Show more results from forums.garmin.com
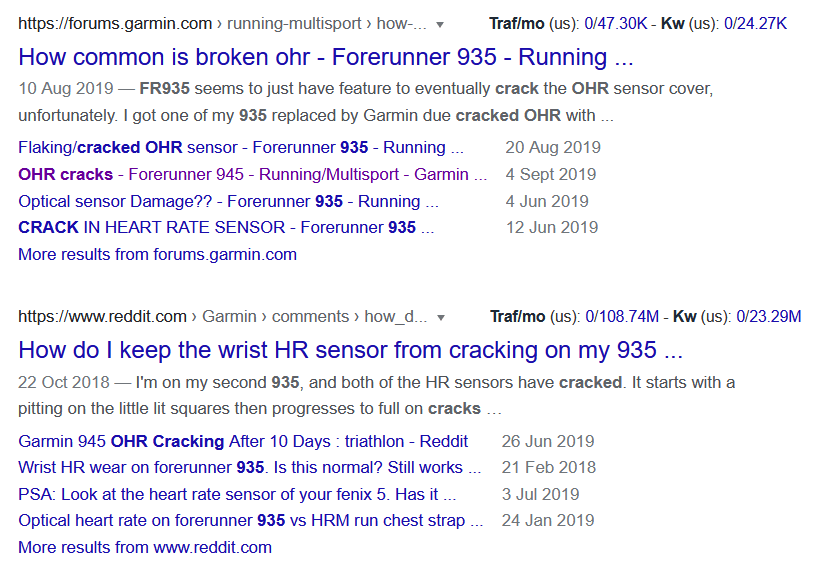 (x=157, y=254)
